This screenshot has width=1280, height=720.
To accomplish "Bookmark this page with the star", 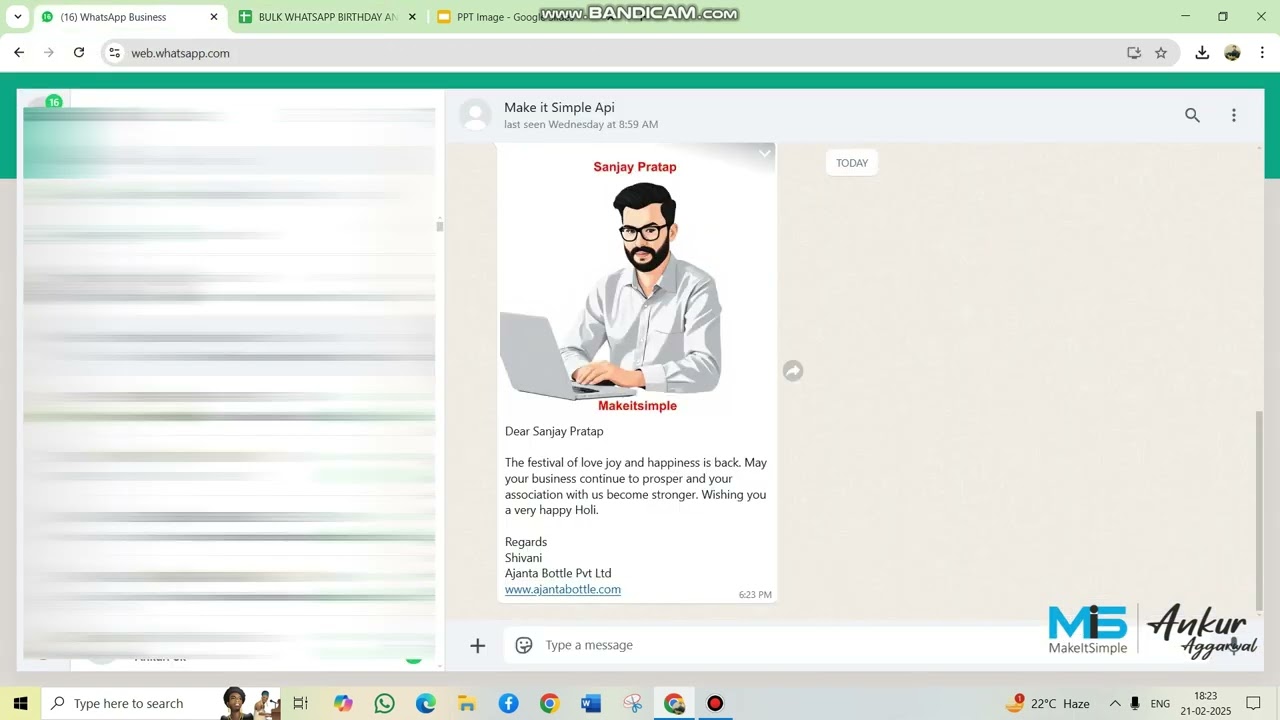I will [x=1161, y=53].
